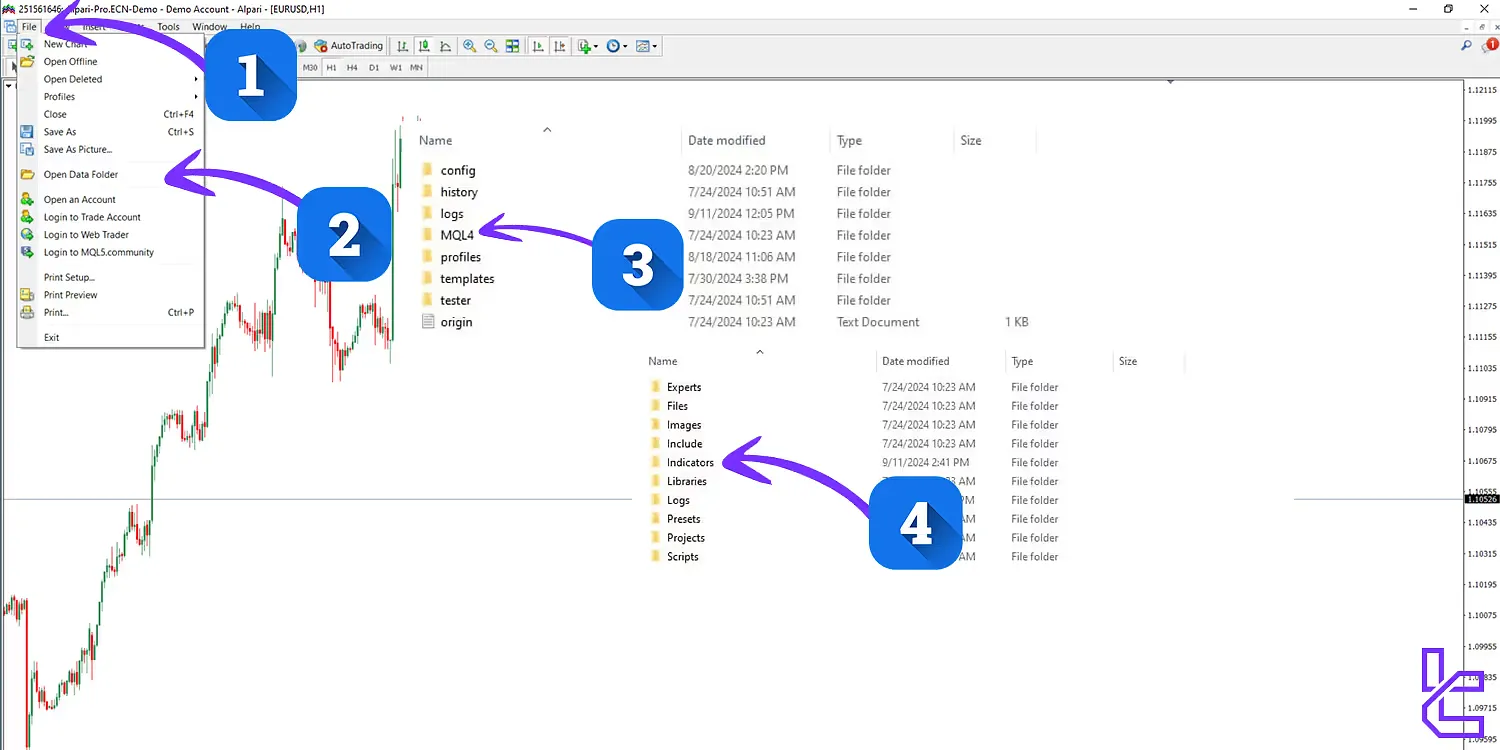Expand the indicators list dropdown arrow

pos(596,46)
